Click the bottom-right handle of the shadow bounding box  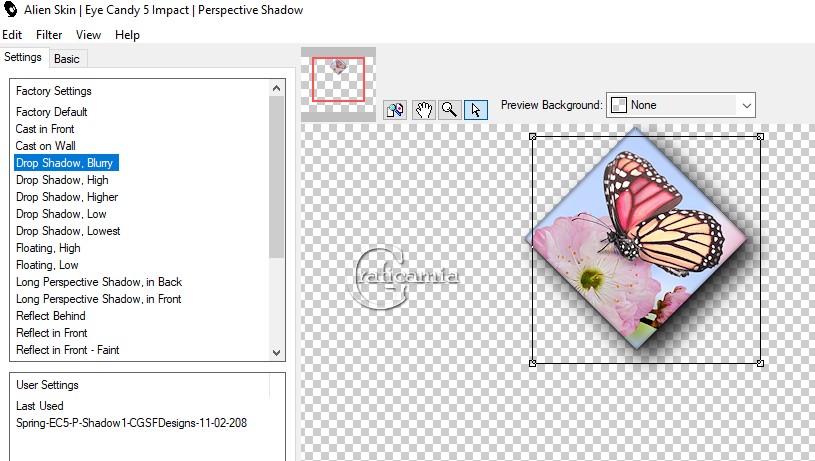coord(760,363)
